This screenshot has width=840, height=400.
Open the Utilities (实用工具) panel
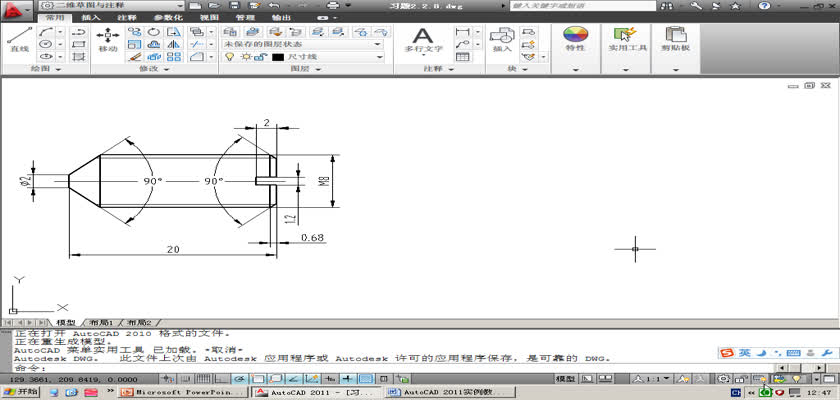coord(626,39)
